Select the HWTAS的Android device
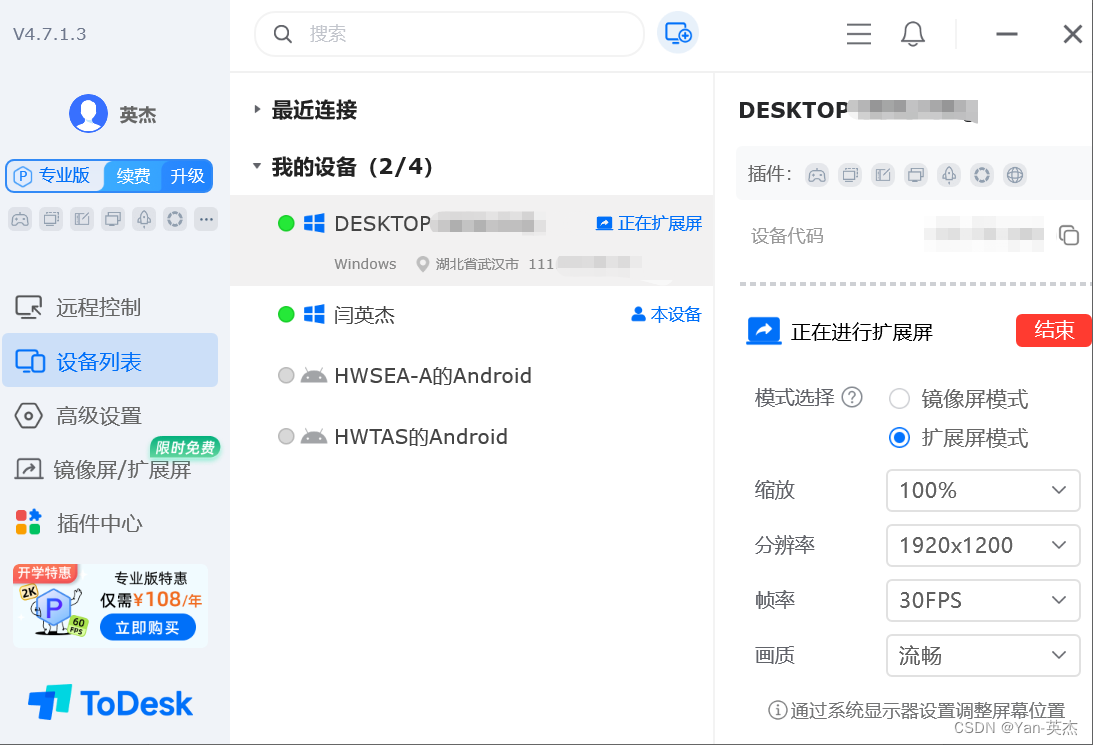1093x745 pixels. 472,437
